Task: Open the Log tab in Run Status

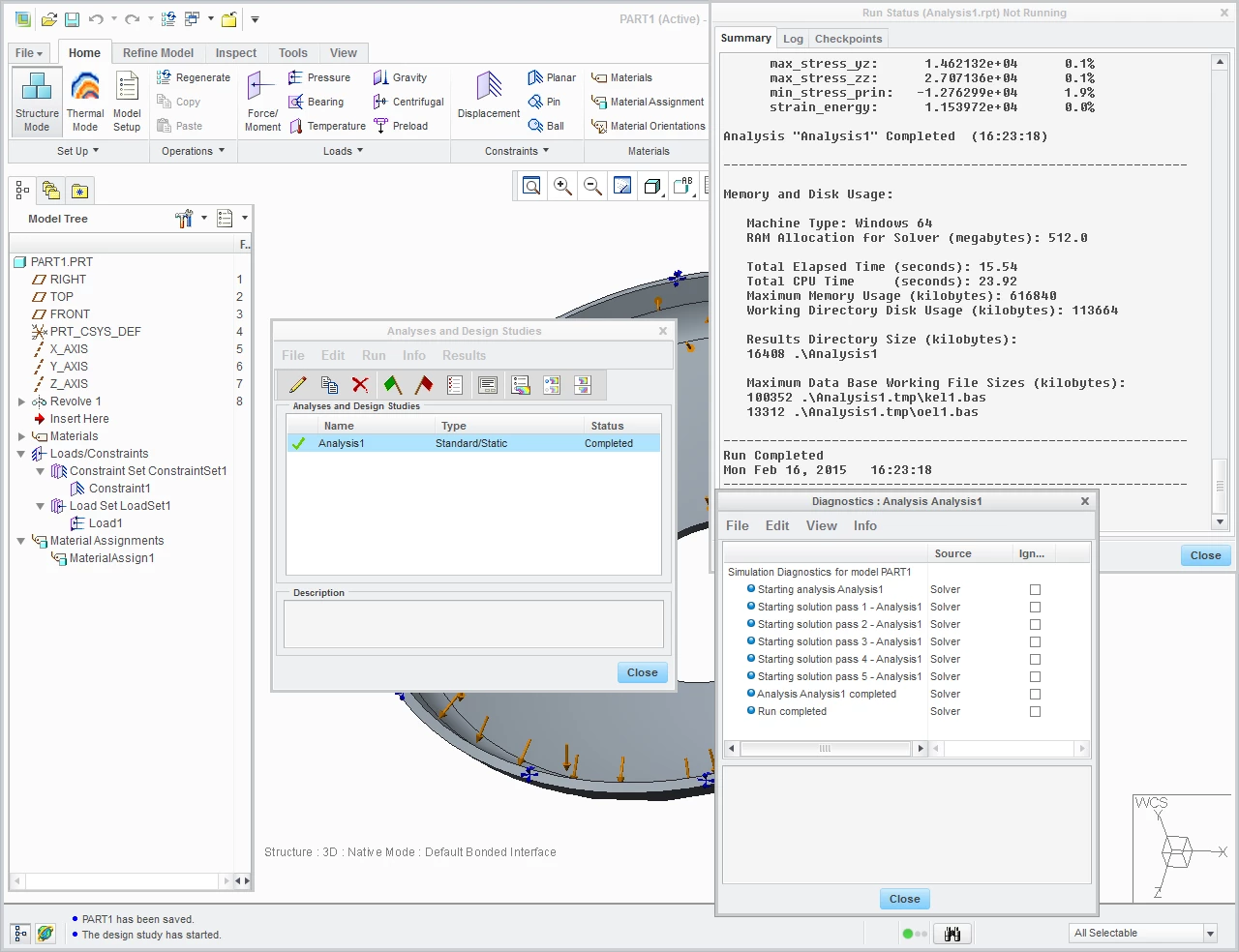Action: coord(793,39)
